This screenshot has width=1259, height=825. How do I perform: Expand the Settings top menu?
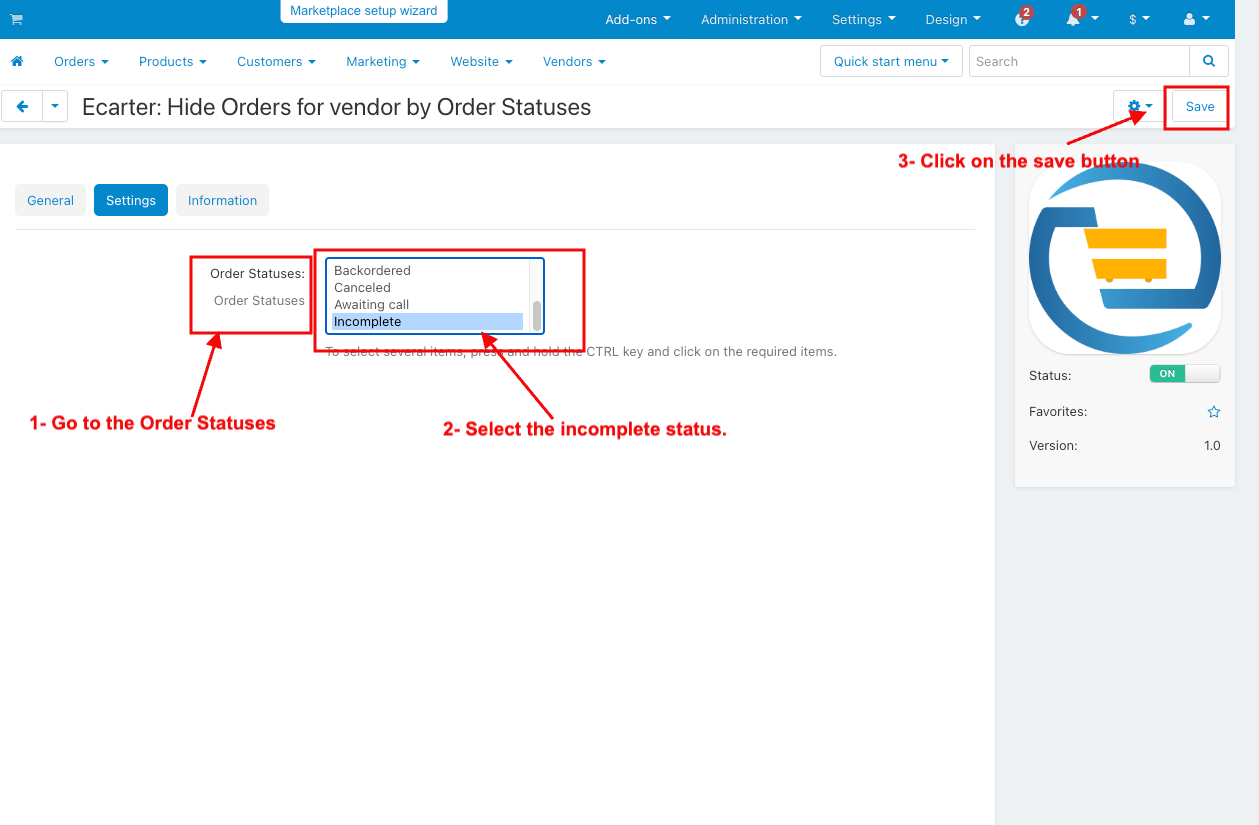pos(864,19)
